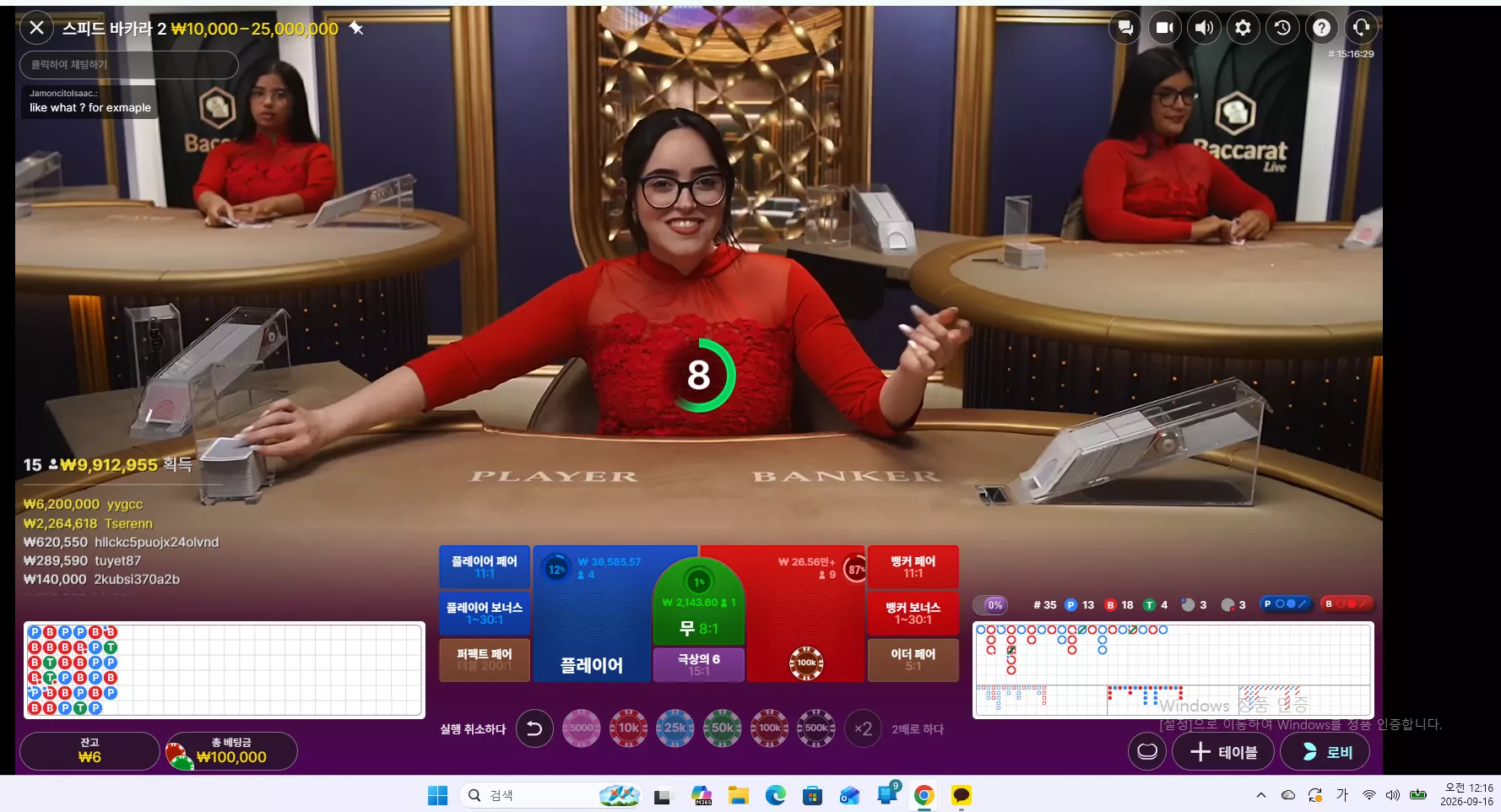Open the settings gear
This screenshot has height=812, width=1501.
(1243, 28)
